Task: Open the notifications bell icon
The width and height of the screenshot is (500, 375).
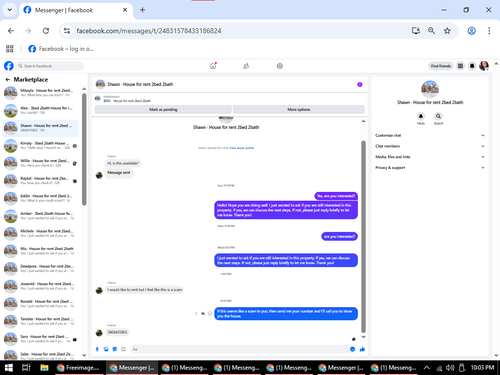Action: (x=472, y=66)
